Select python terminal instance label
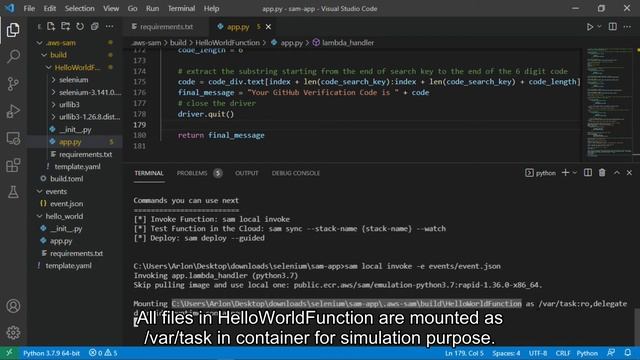 540,173
